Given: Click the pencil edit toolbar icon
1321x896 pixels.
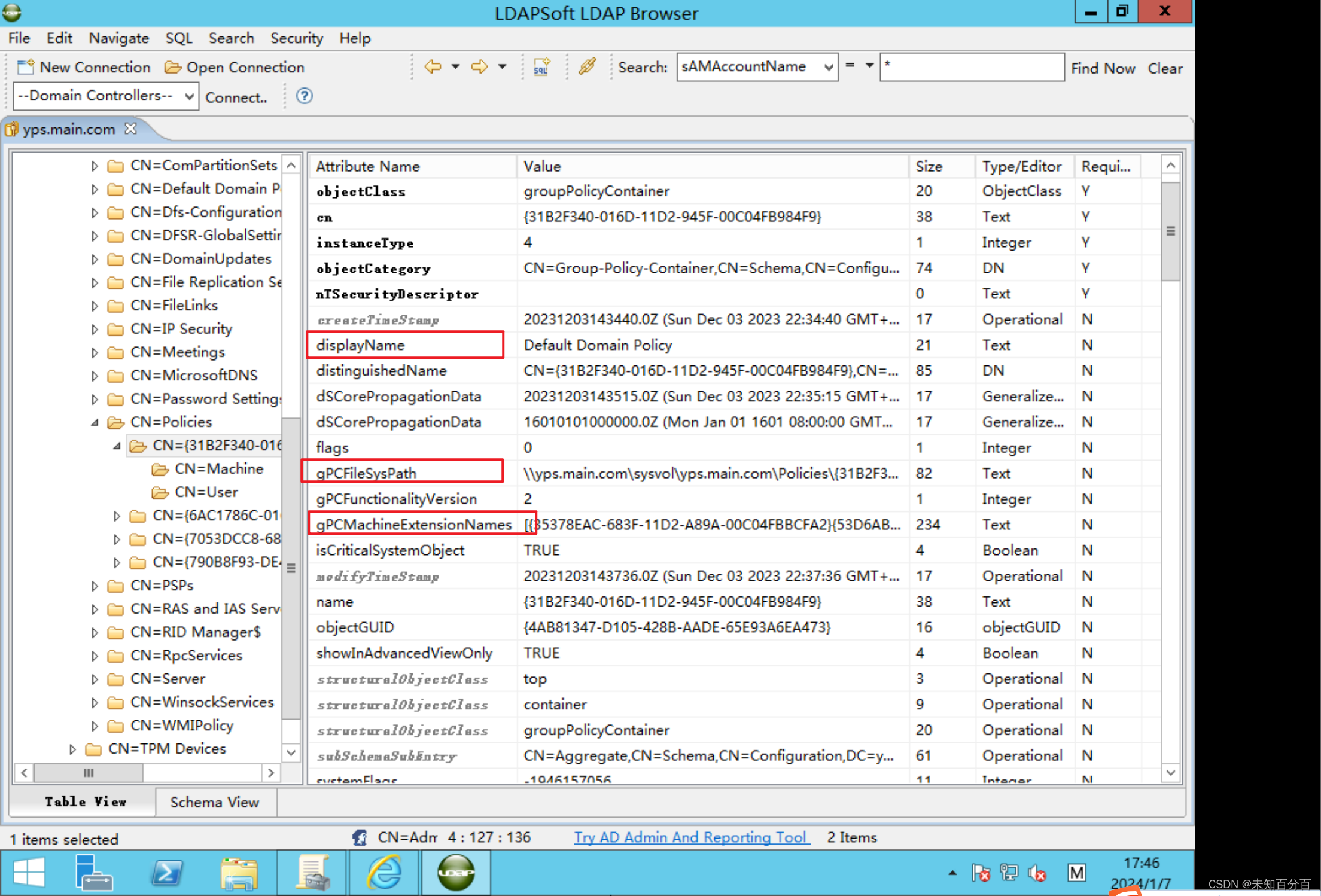Looking at the screenshot, I should click(587, 66).
